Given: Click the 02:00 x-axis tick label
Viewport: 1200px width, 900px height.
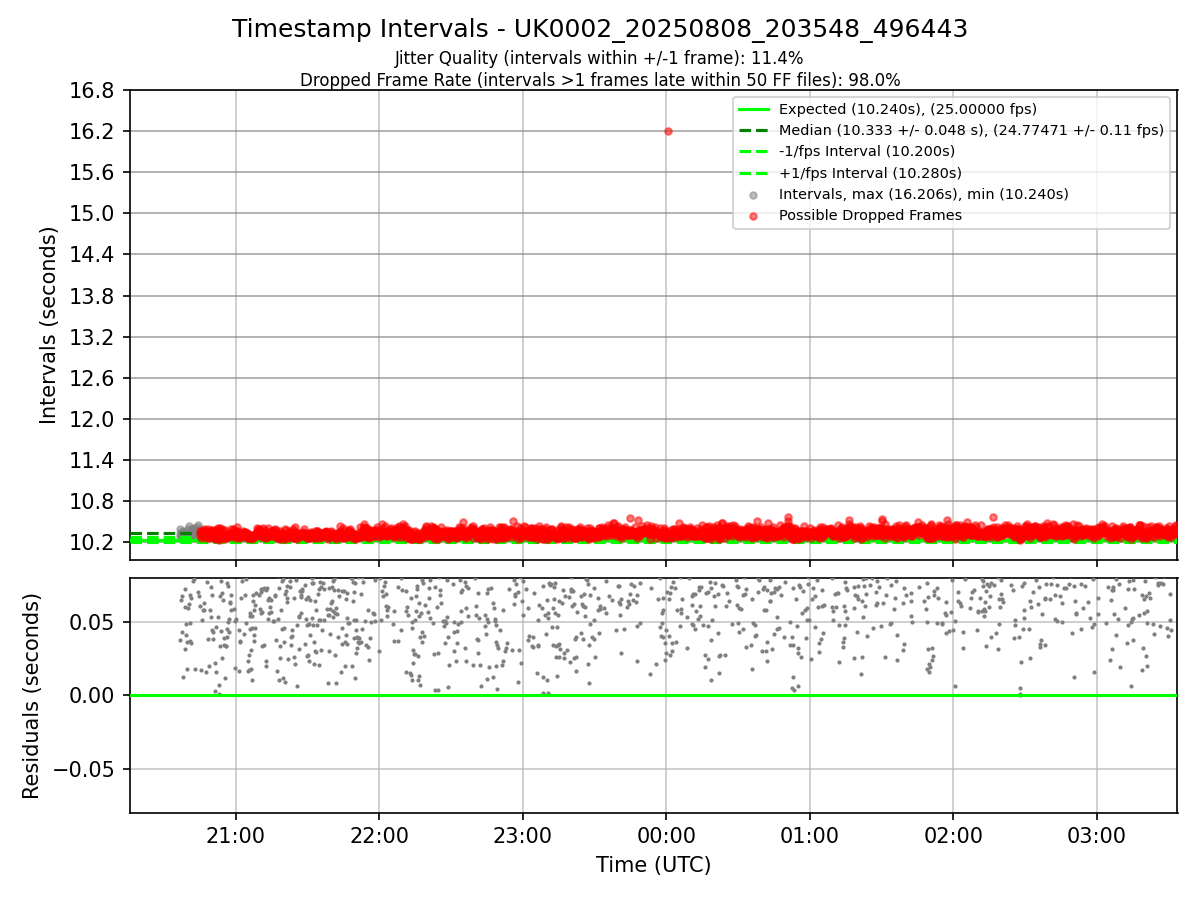Looking at the screenshot, I should point(953,834).
